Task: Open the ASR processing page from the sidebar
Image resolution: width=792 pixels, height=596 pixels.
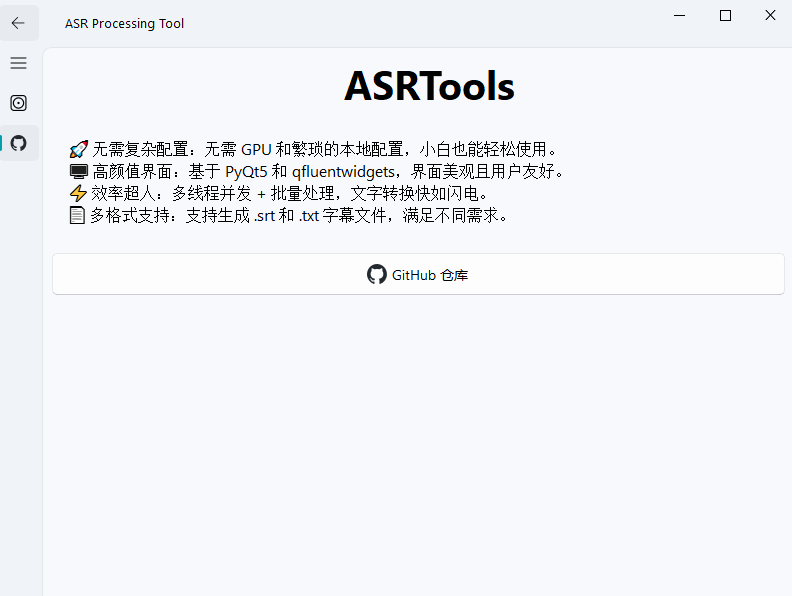Action: click(18, 103)
